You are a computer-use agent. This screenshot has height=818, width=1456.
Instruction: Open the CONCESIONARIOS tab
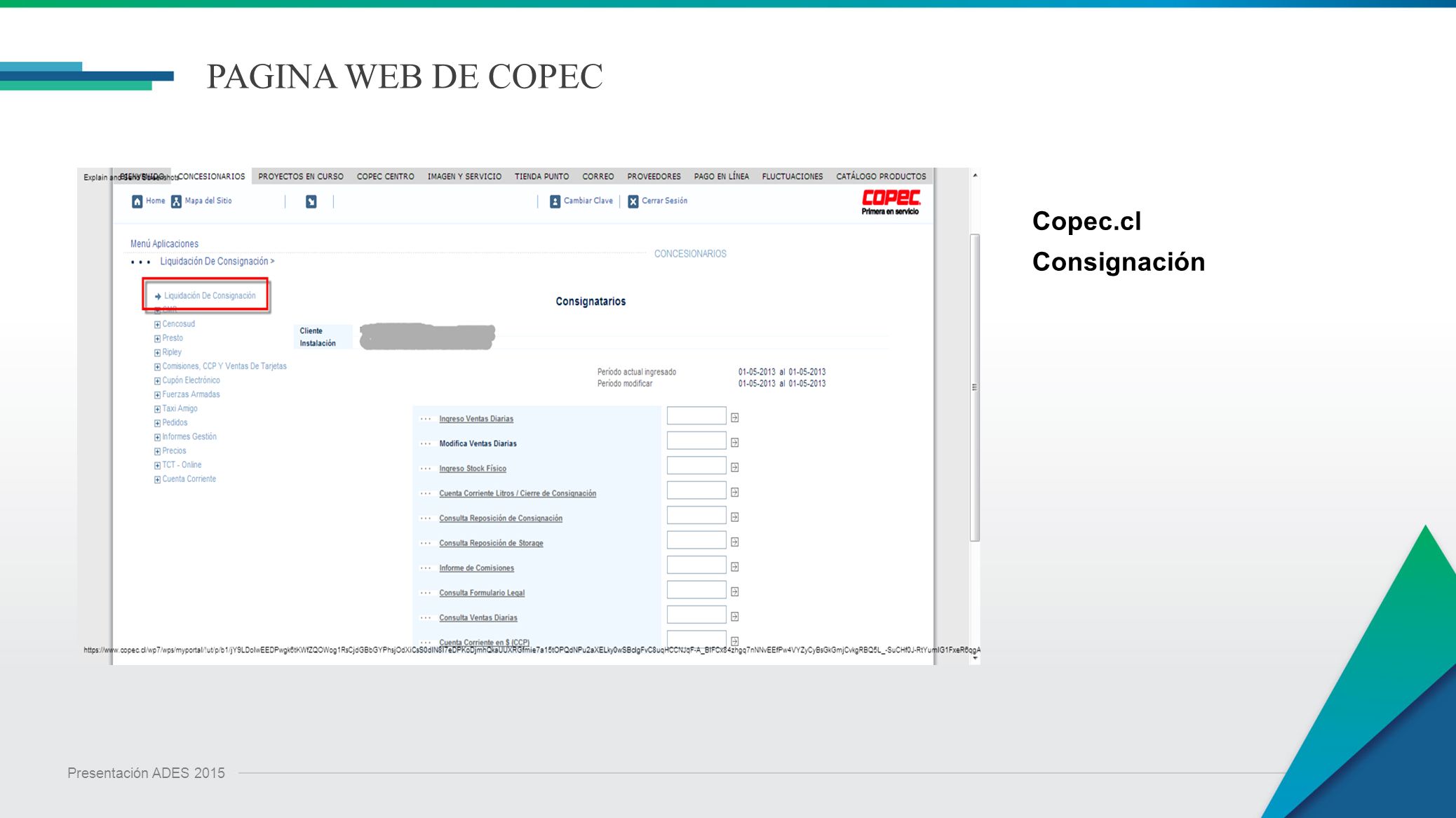[211, 177]
